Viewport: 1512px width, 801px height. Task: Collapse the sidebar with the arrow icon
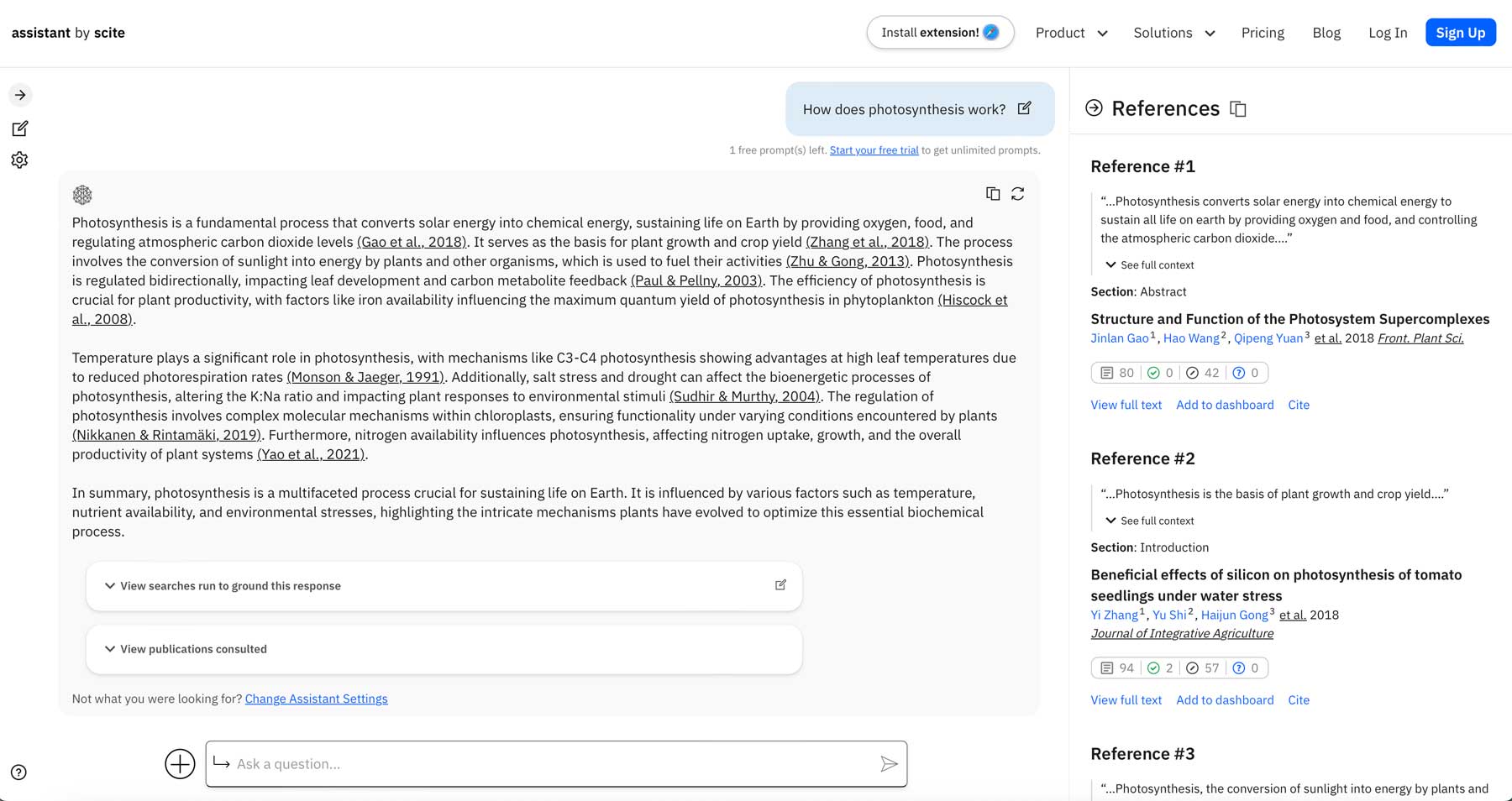tap(19, 95)
